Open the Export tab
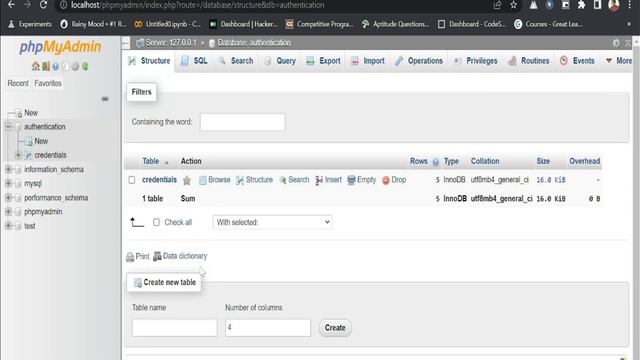The image size is (640, 360). pos(324,61)
